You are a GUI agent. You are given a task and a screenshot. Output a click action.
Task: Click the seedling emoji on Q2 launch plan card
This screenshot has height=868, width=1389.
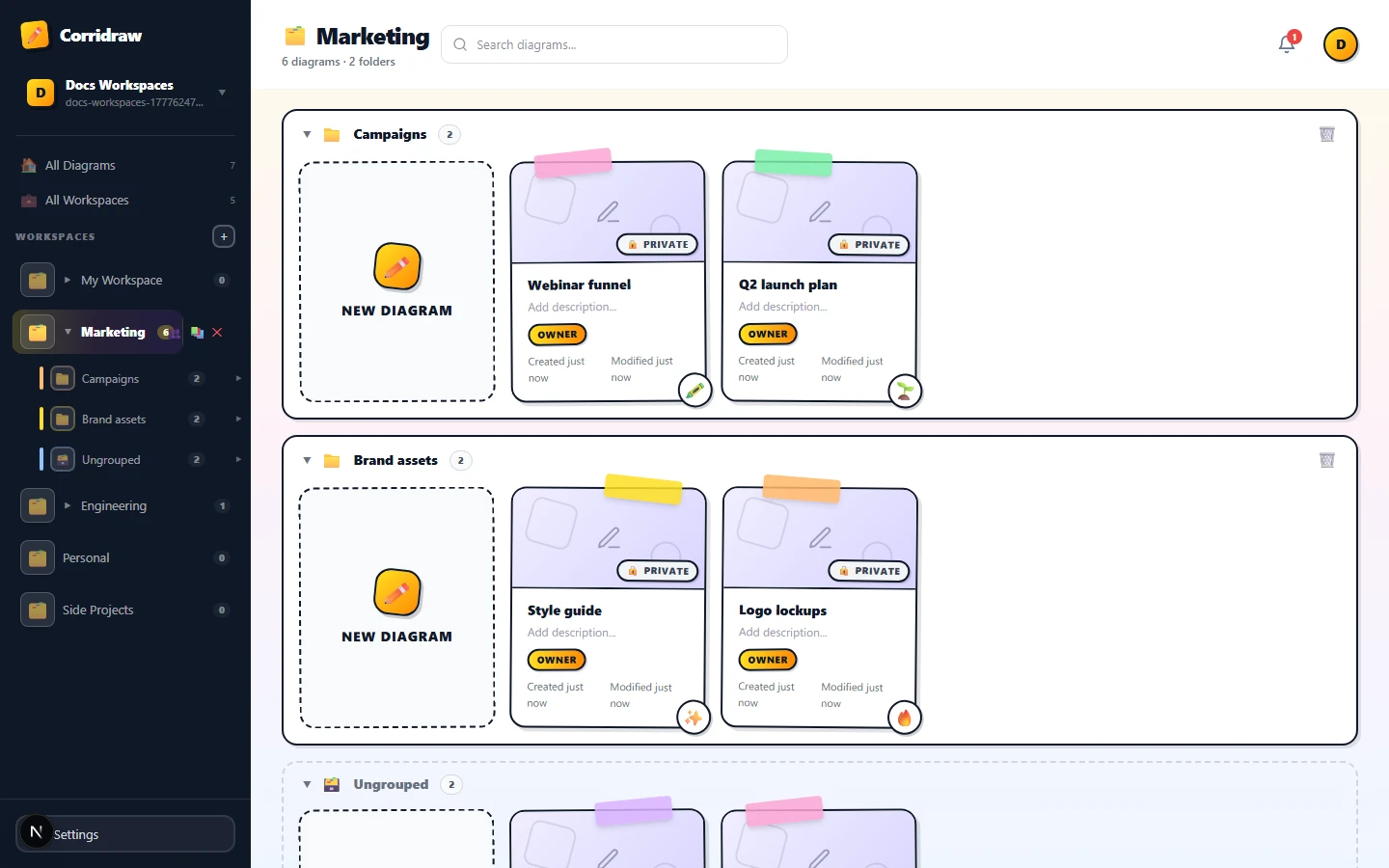coord(905,391)
